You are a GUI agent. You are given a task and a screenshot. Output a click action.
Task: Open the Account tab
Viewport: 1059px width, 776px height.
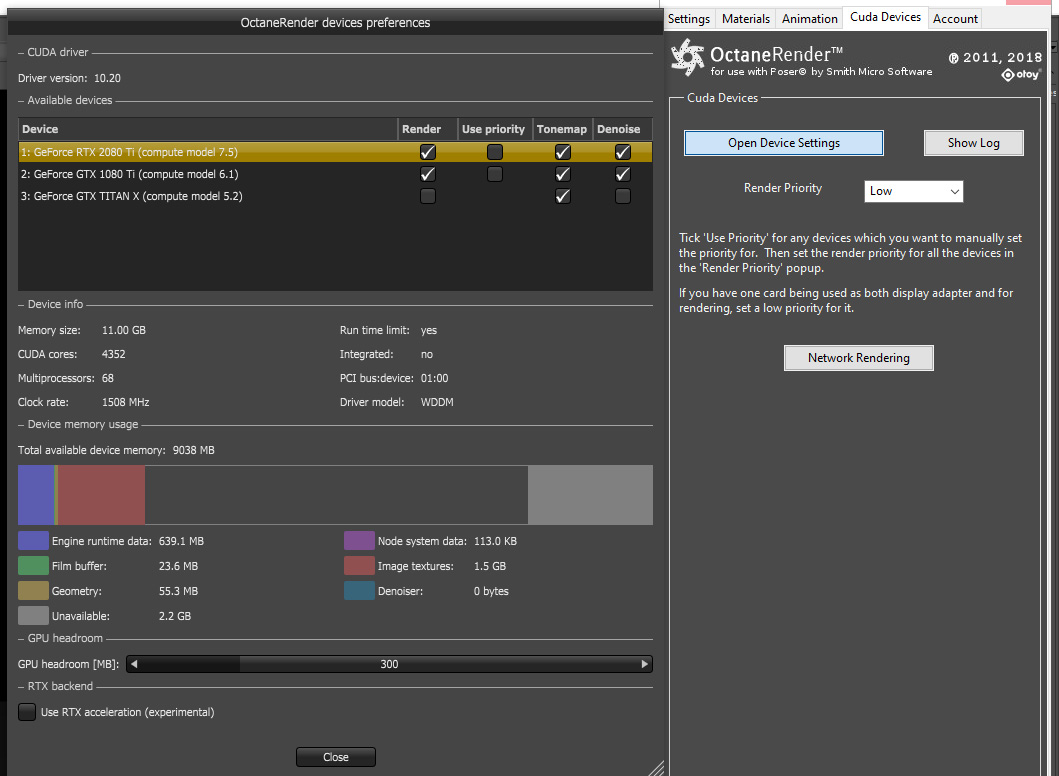955,19
